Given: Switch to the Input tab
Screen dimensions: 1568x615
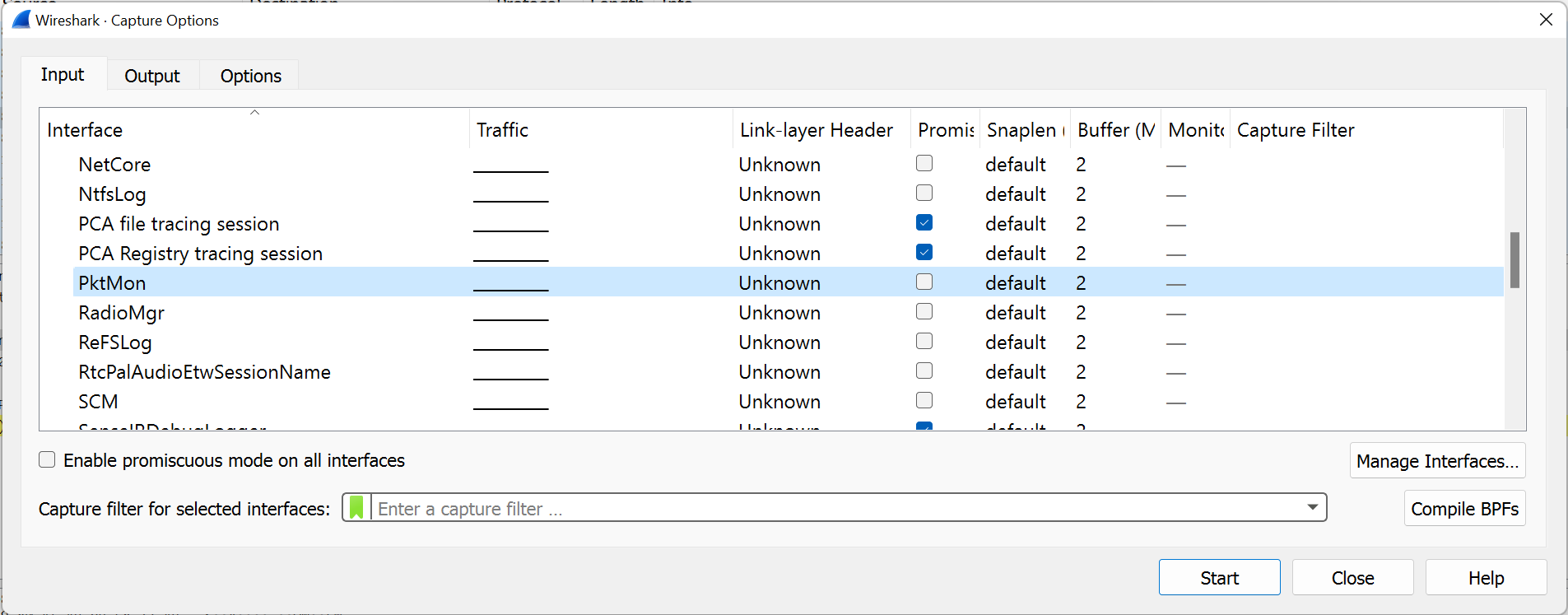Looking at the screenshot, I should point(63,74).
